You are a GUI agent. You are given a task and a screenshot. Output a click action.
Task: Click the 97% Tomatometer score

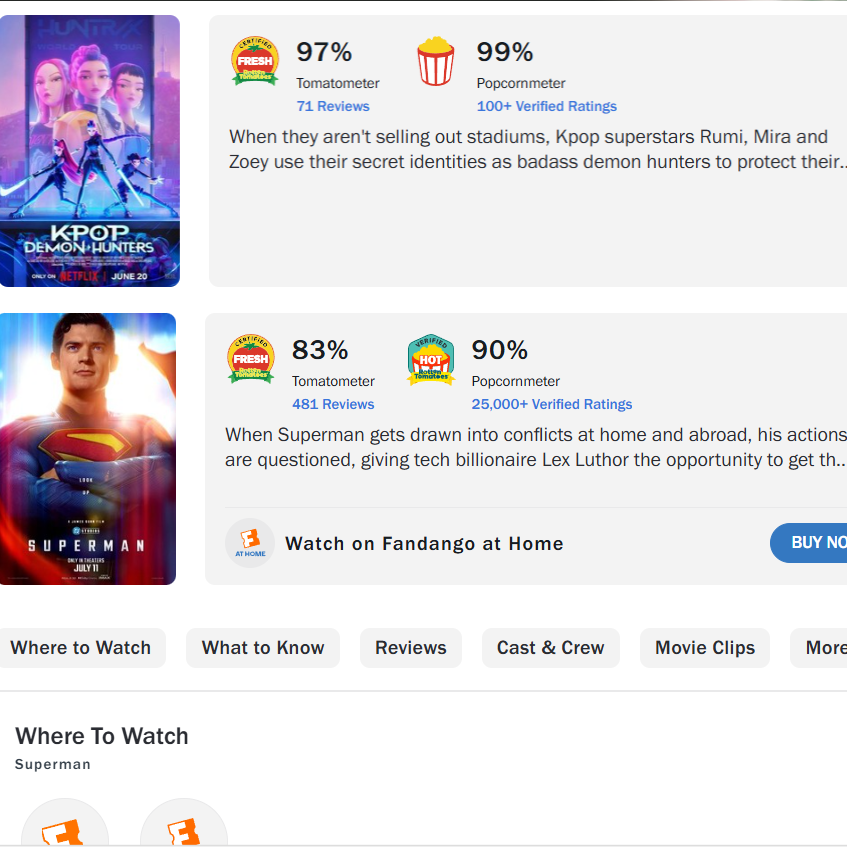tap(324, 52)
